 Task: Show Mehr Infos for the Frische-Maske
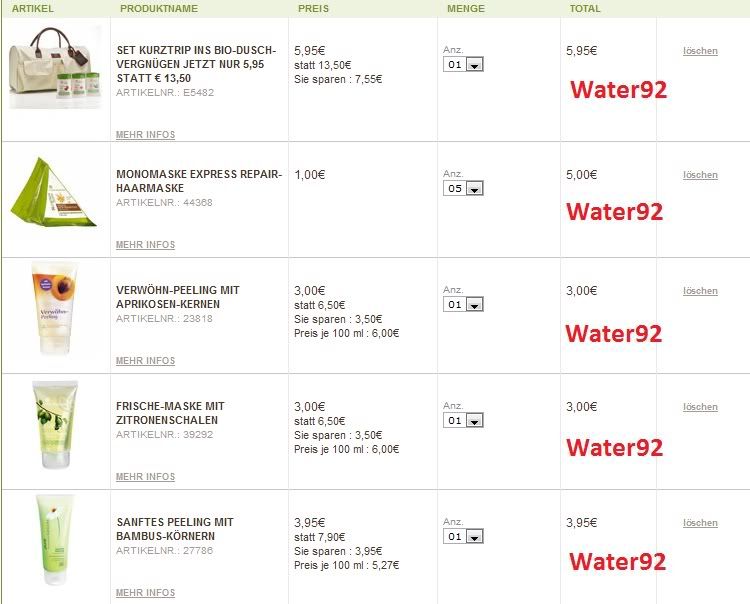[x=145, y=477]
